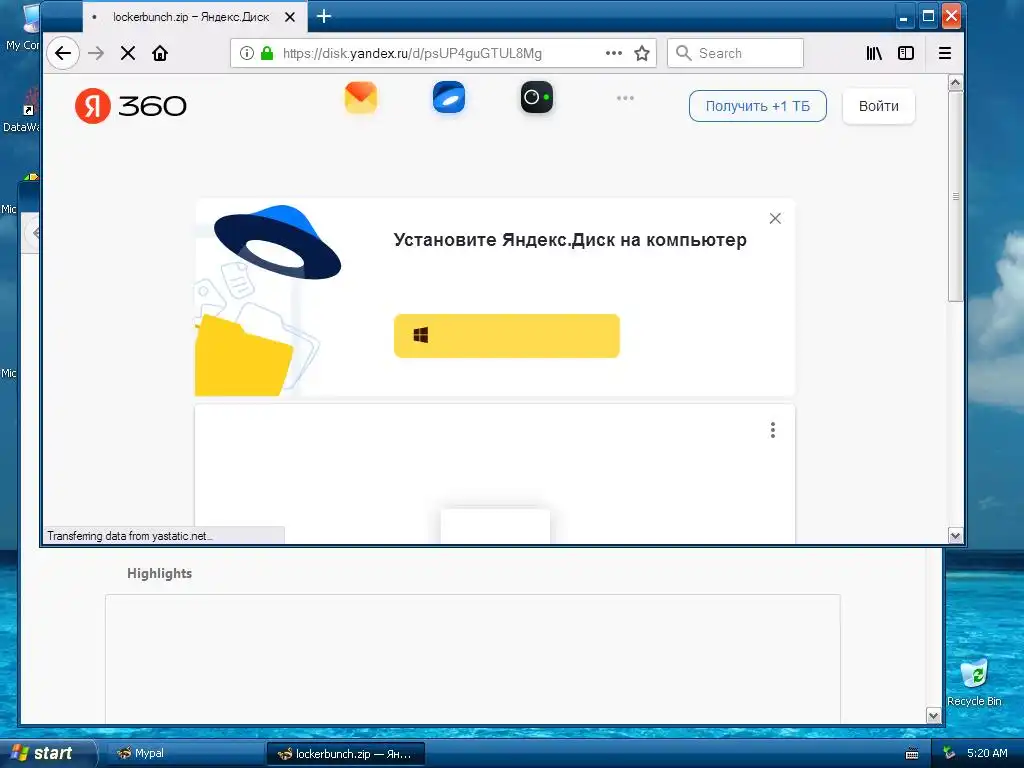Click the install Yandex.Disk heading text
1024x768 pixels.
(570, 240)
